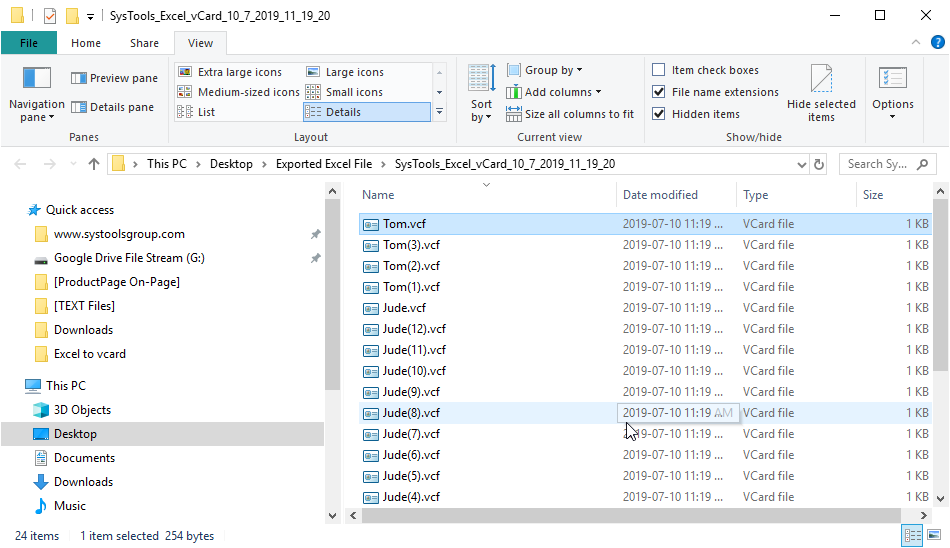Switch to Large icons layout
This screenshot has height=548, width=950.
345,72
